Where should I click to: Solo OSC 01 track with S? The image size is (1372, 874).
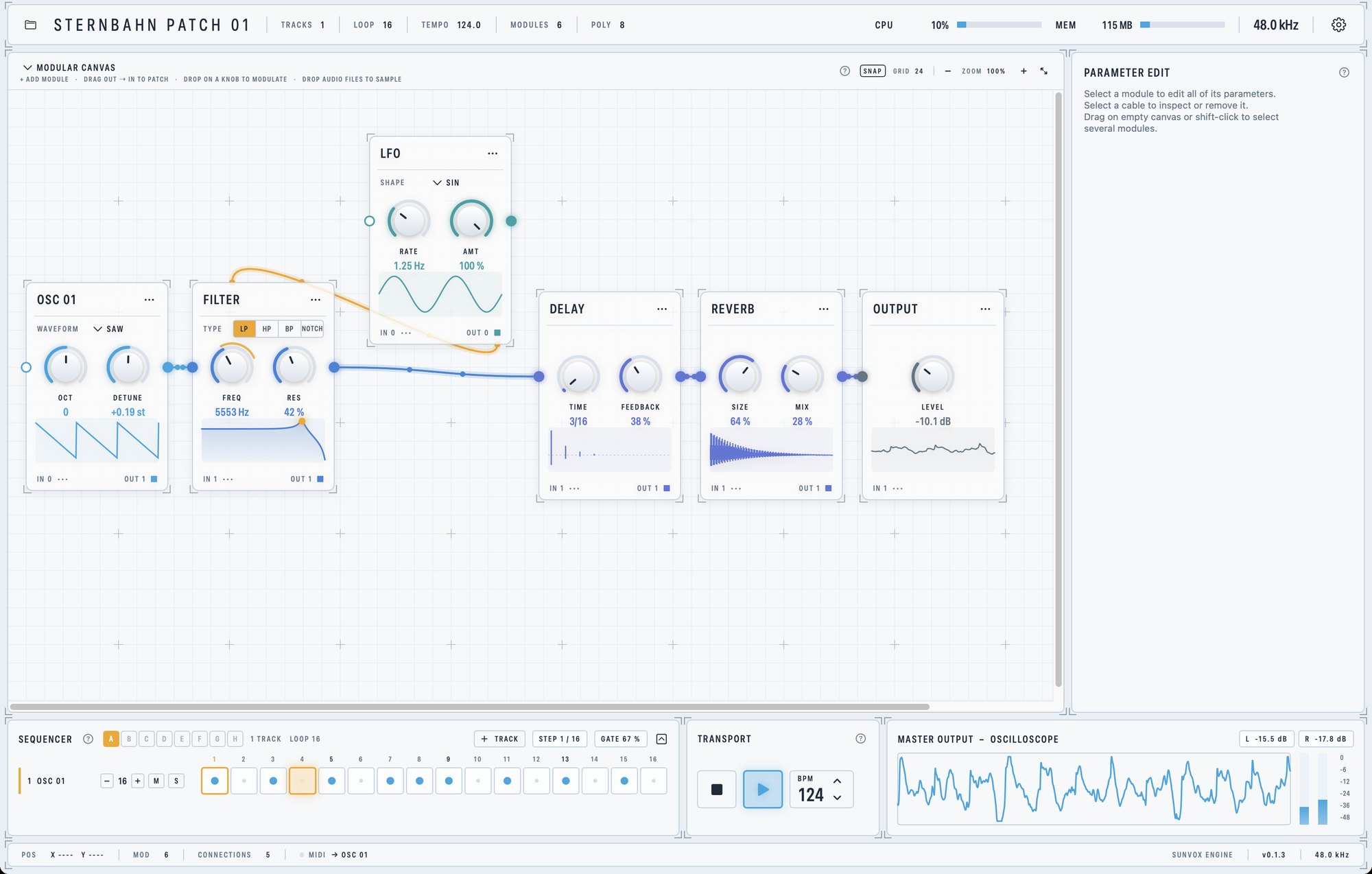[x=176, y=781]
